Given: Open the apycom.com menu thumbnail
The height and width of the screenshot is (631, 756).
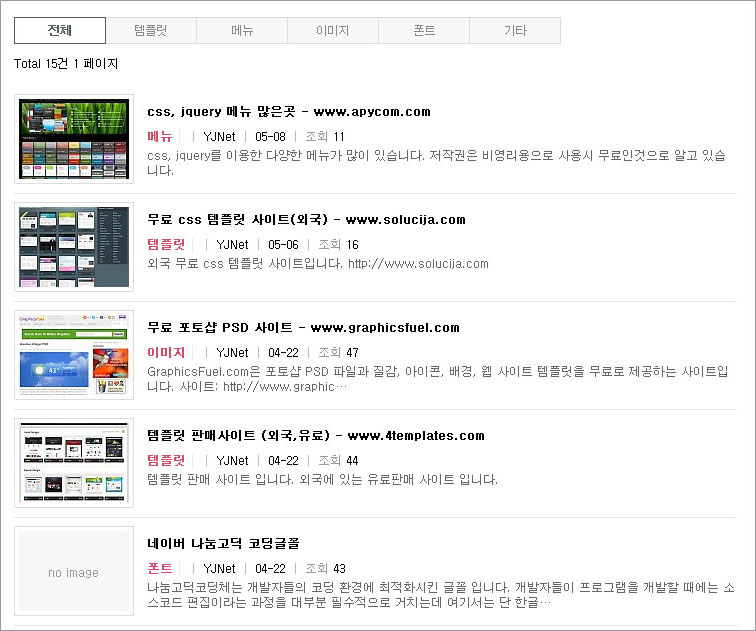Looking at the screenshot, I should [74, 139].
